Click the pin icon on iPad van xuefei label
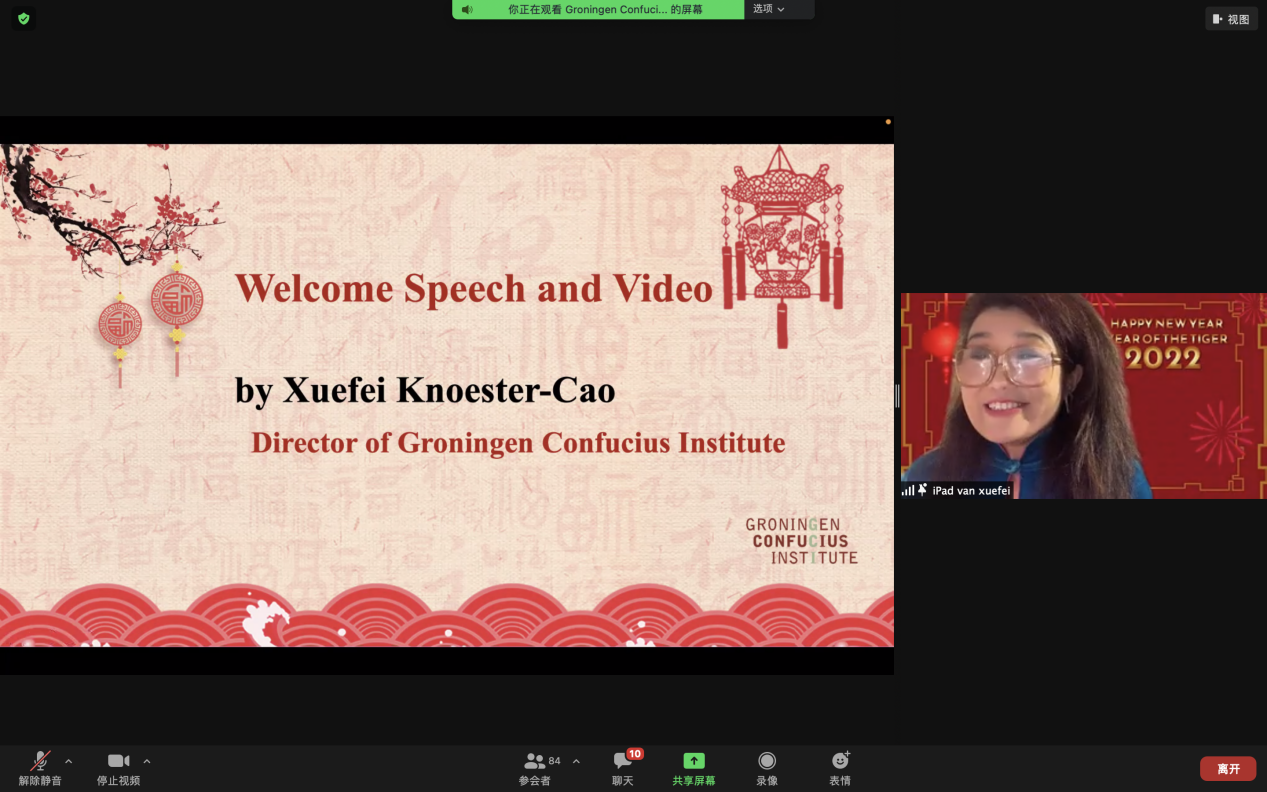Image resolution: width=1267 pixels, height=792 pixels. pyautogui.click(x=922, y=490)
